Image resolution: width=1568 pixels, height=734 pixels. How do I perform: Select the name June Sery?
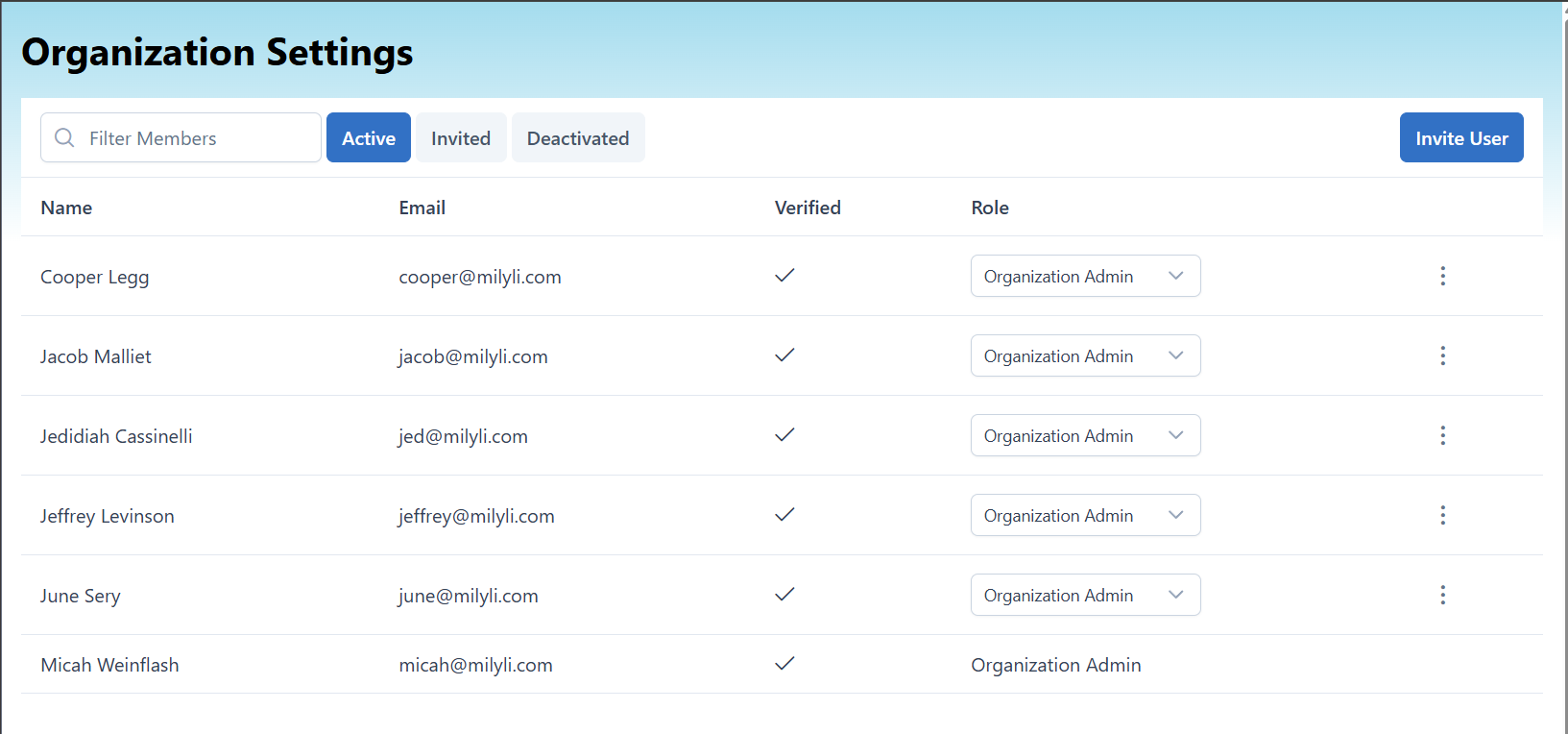tap(81, 596)
